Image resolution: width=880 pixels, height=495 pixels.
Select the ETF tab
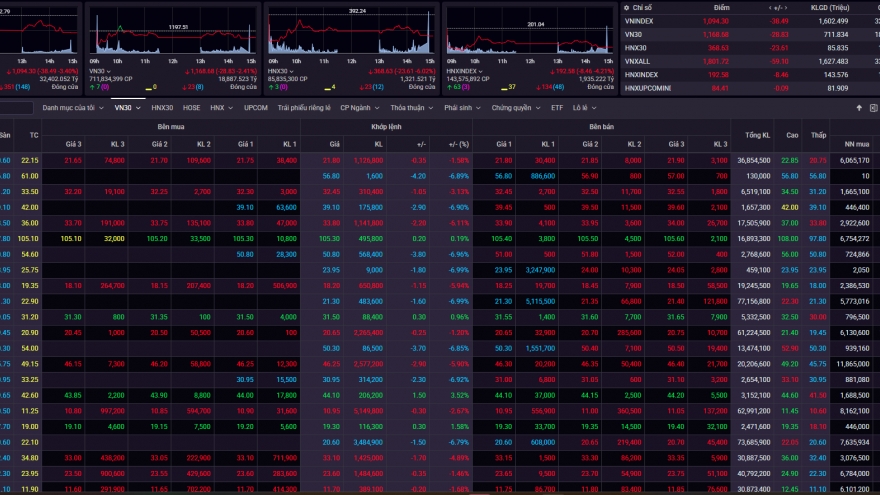[x=557, y=107]
